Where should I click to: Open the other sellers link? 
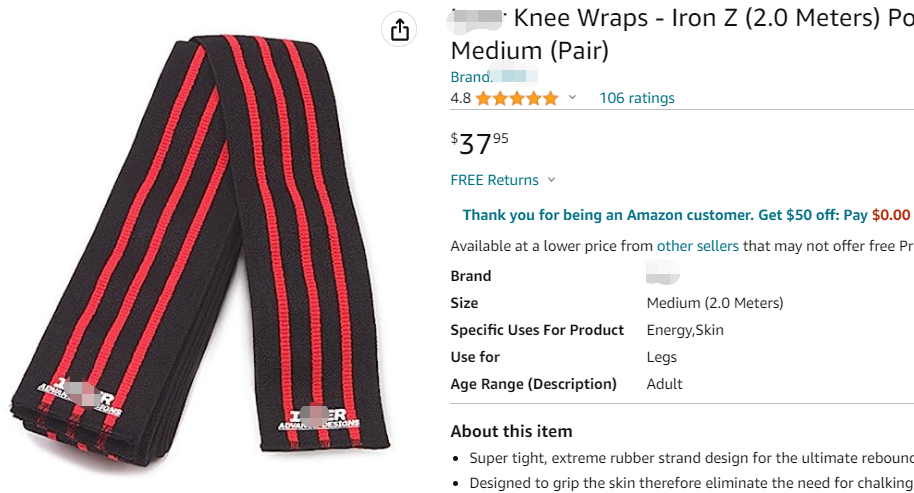click(697, 246)
